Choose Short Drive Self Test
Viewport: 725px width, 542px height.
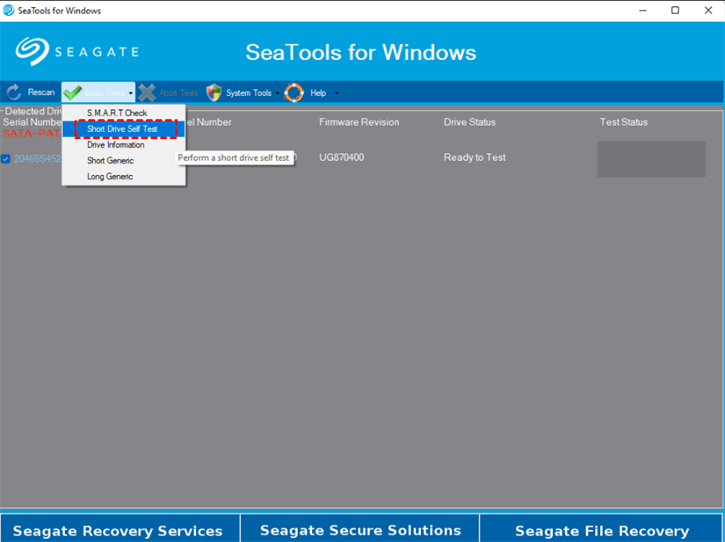coord(122,129)
